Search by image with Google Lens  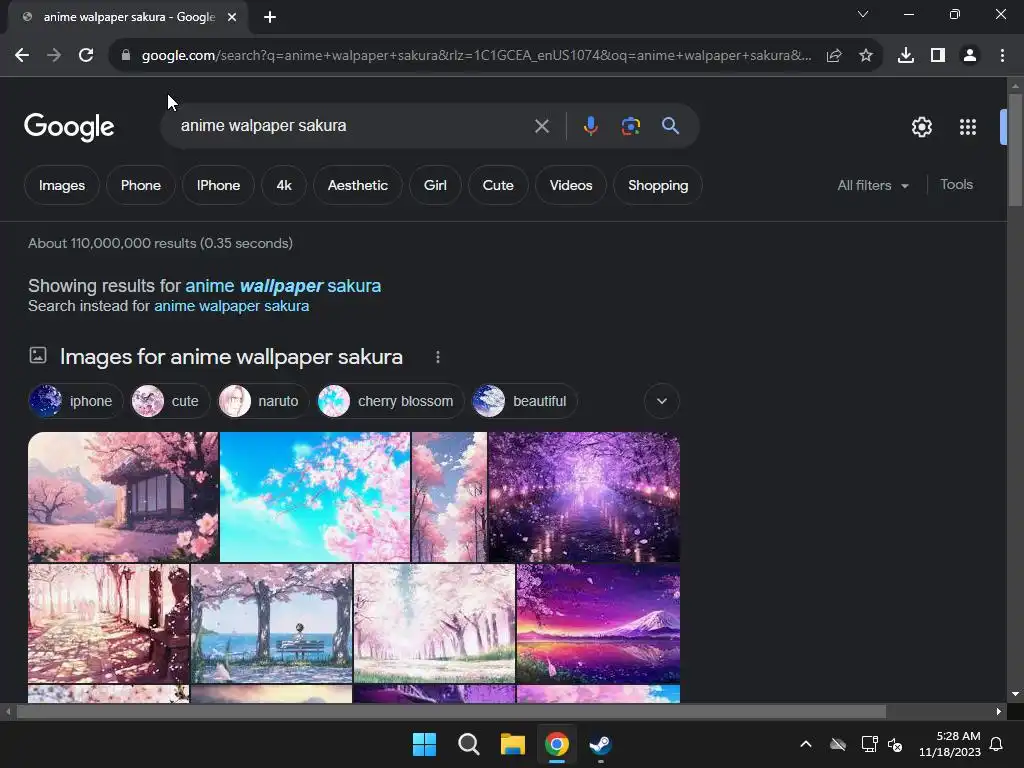[630, 126]
